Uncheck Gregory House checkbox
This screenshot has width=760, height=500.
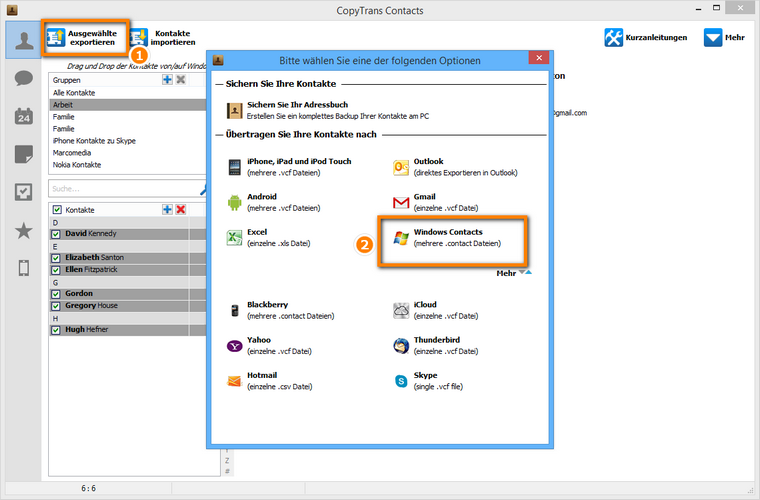(56, 306)
